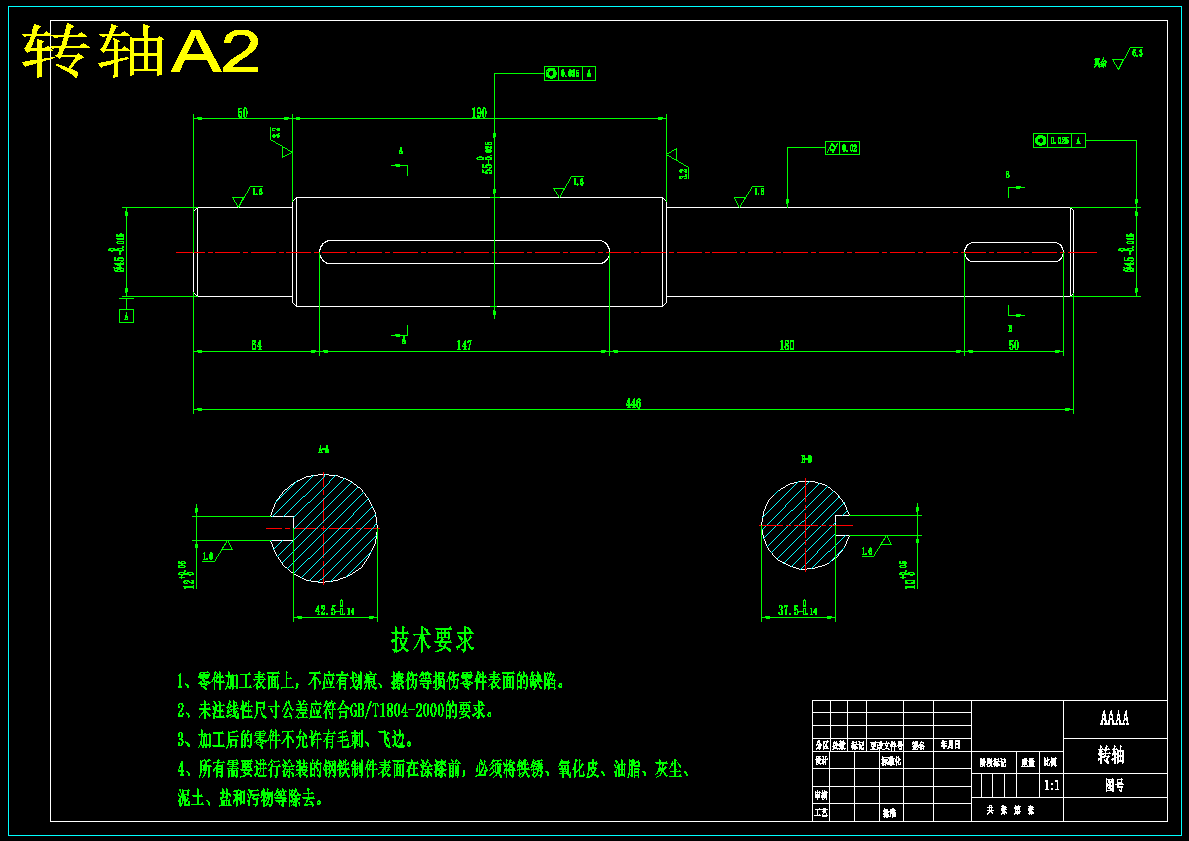Select requirement line 3 about 毛刺、飞边
Viewport: 1189px width, 841px height.
click(x=295, y=739)
